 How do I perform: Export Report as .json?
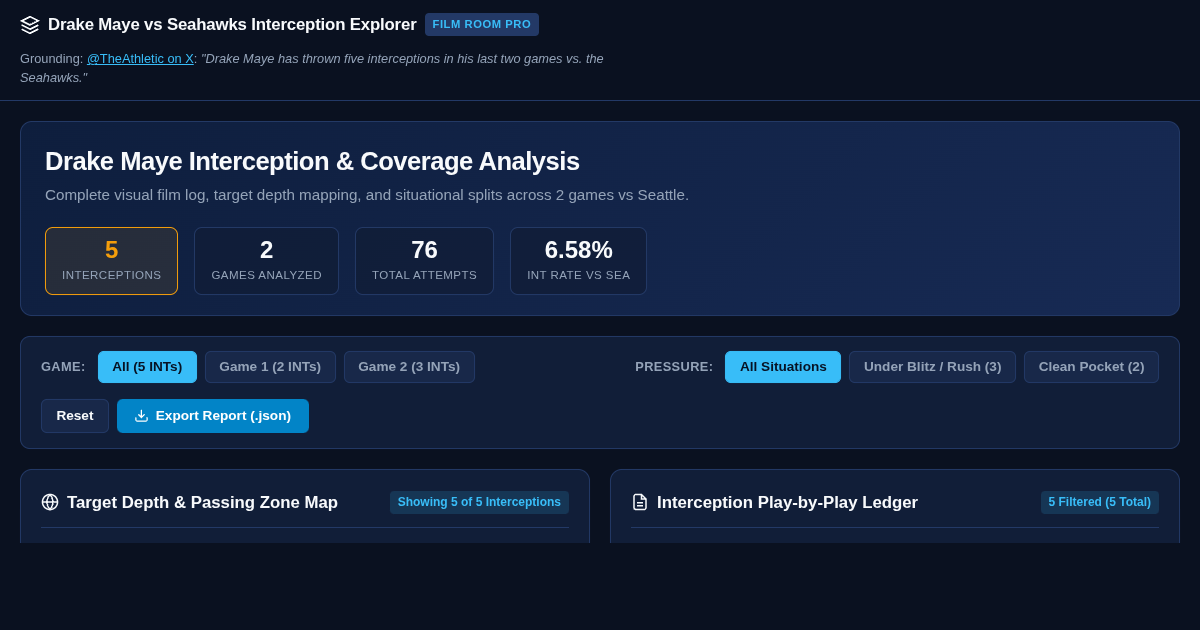click(213, 416)
